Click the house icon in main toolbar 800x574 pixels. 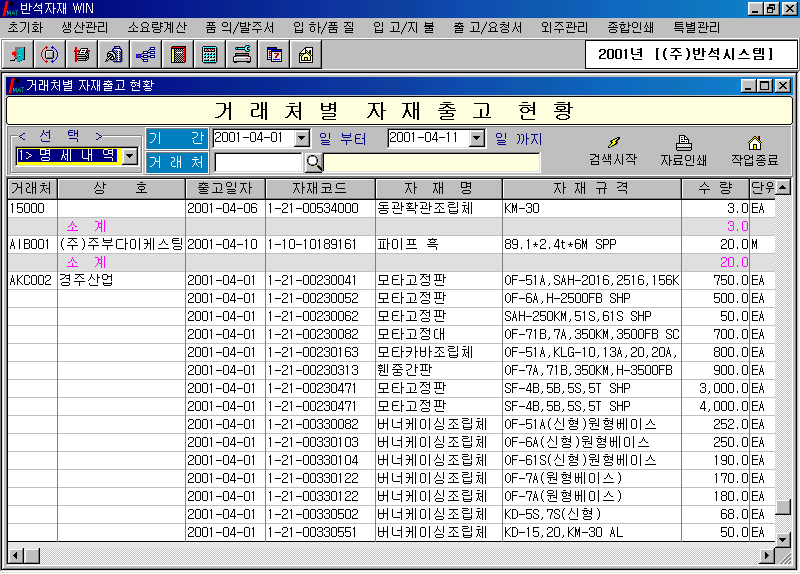click(x=306, y=54)
